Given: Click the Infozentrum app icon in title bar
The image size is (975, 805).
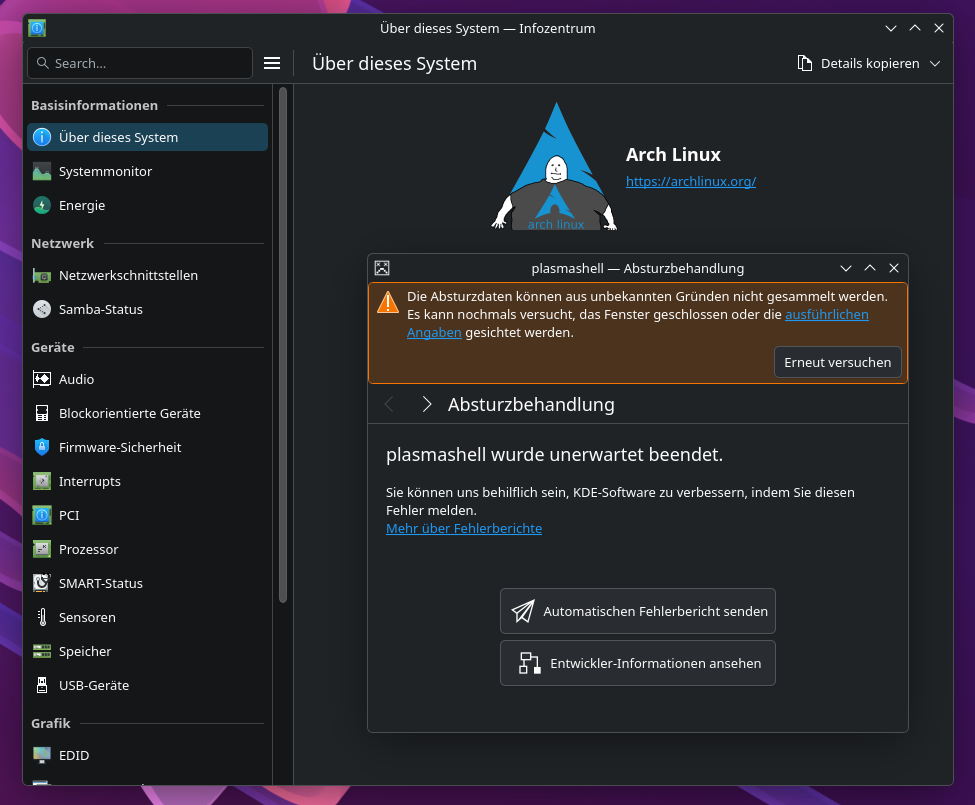Looking at the screenshot, I should (x=37, y=28).
